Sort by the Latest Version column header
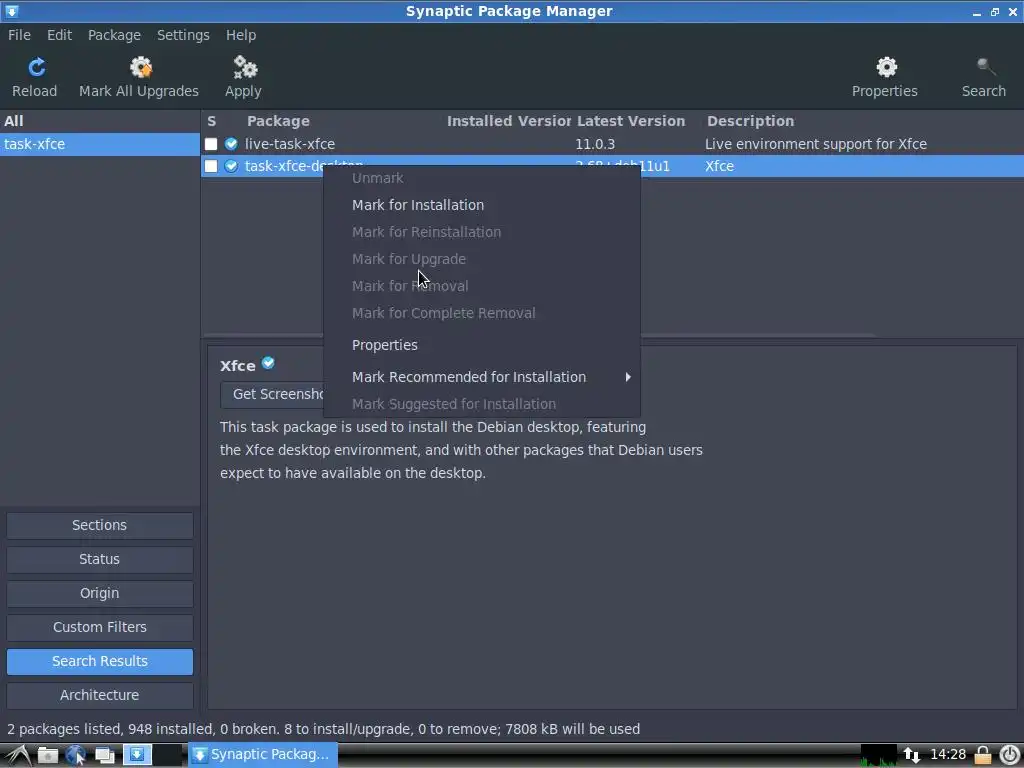Screen dimensions: 1024x768 coord(631,121)
